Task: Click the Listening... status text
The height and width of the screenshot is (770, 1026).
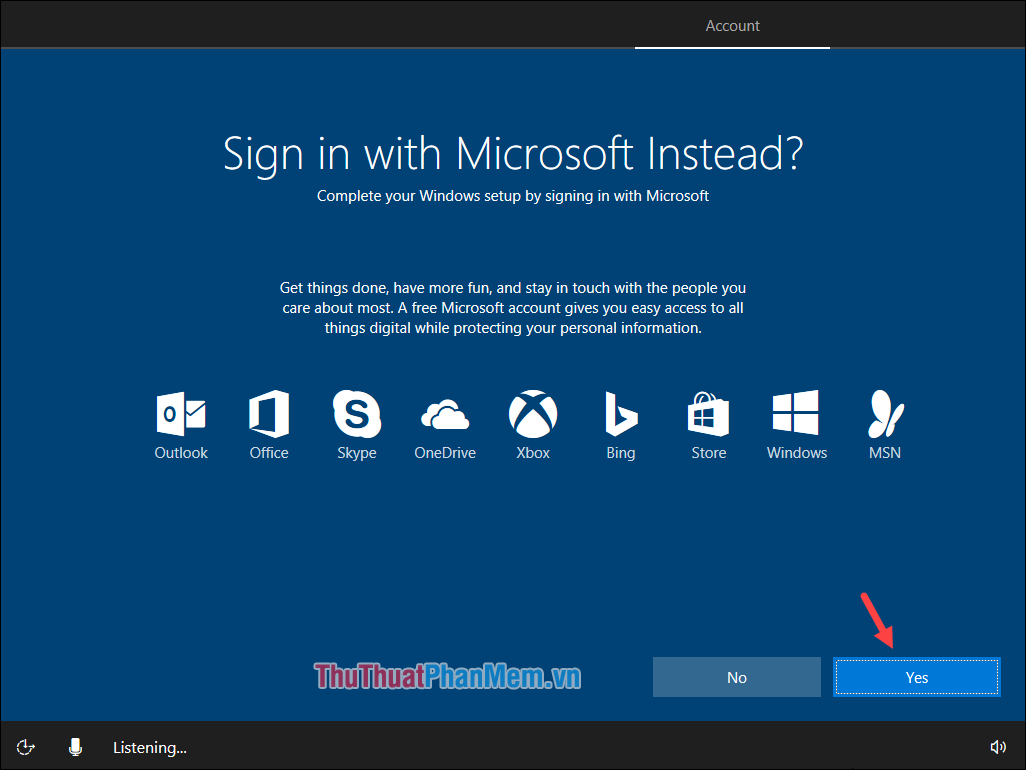Action: pyautogui.click(x=149, y=747)
